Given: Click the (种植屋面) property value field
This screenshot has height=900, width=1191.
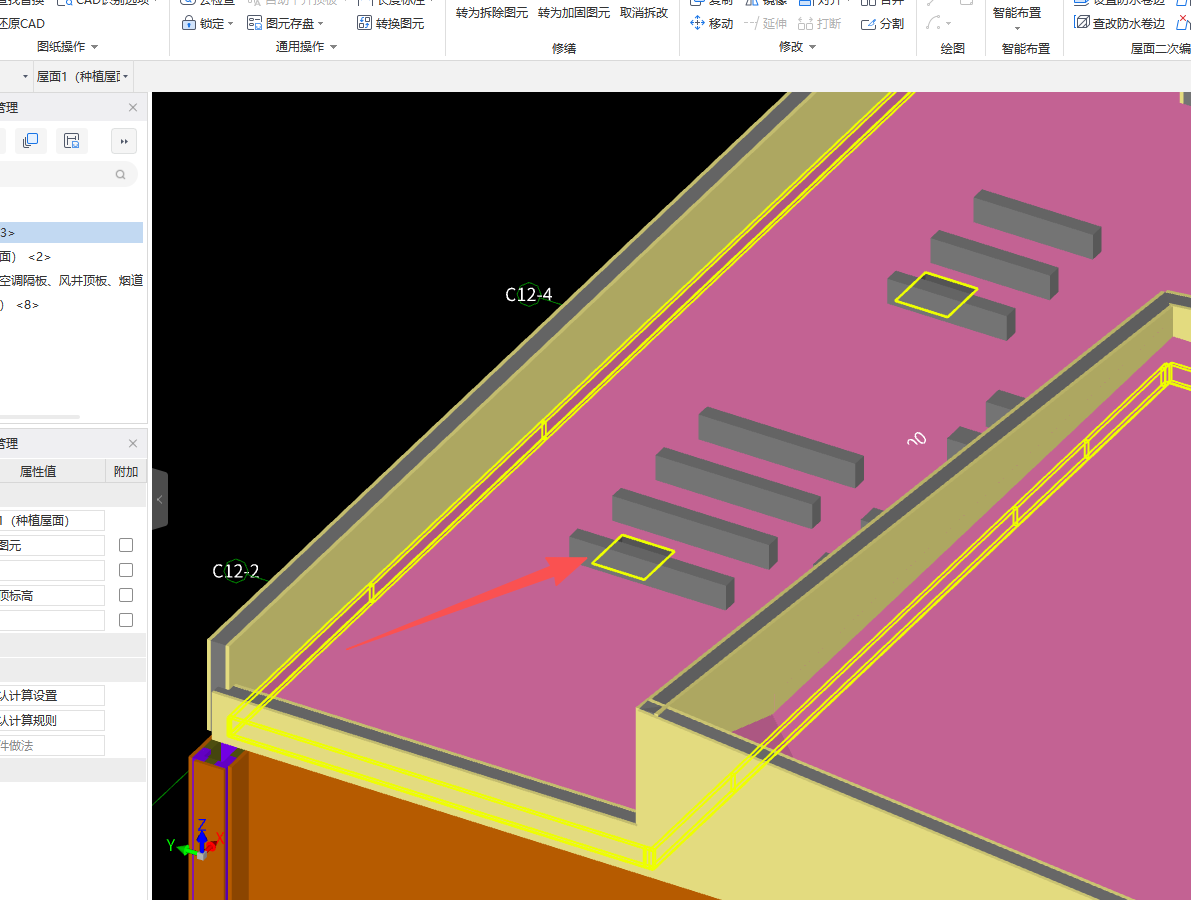Looking at the screenshot, I should tap(52, 520).
